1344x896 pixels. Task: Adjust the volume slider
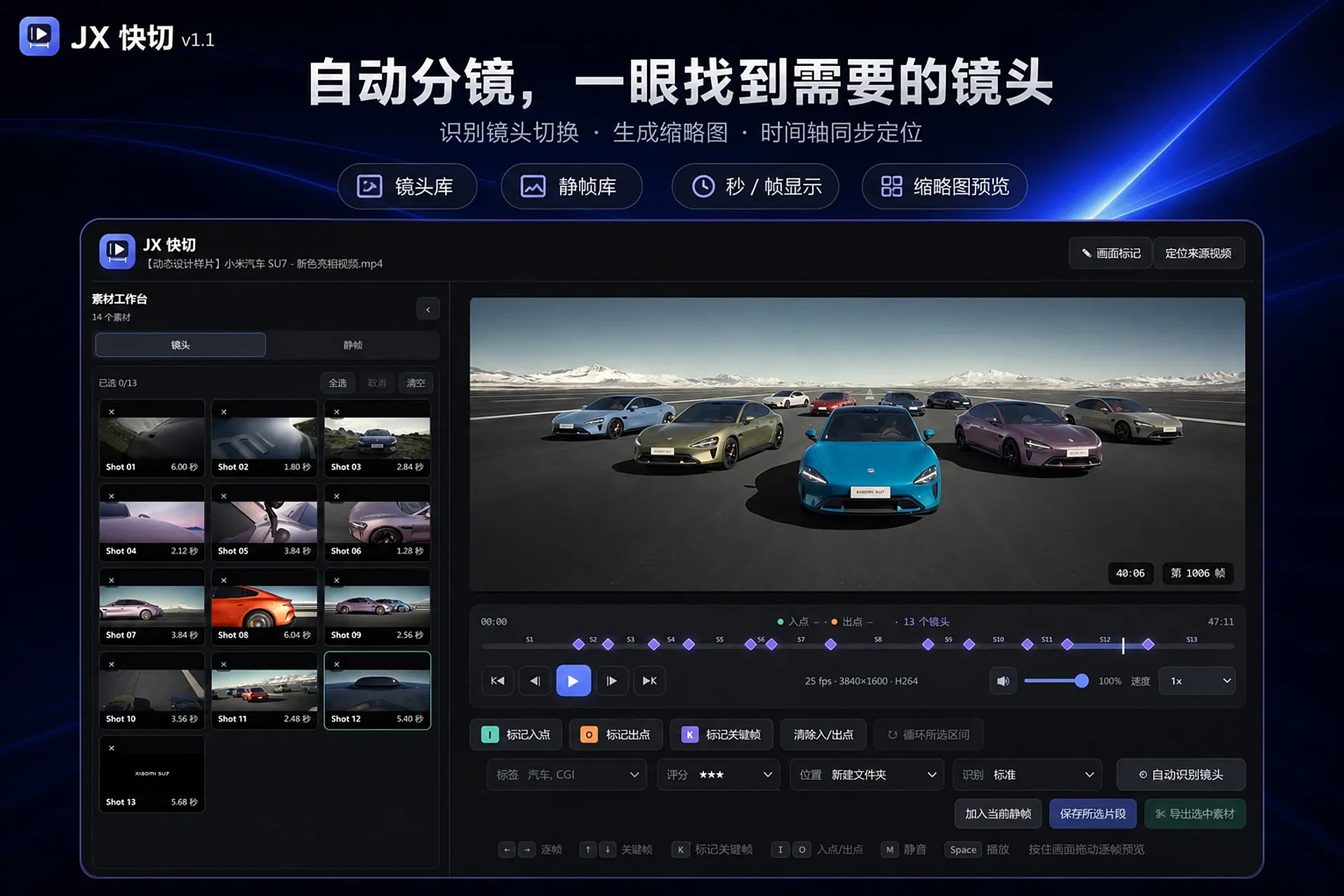tap(1056, 681)
